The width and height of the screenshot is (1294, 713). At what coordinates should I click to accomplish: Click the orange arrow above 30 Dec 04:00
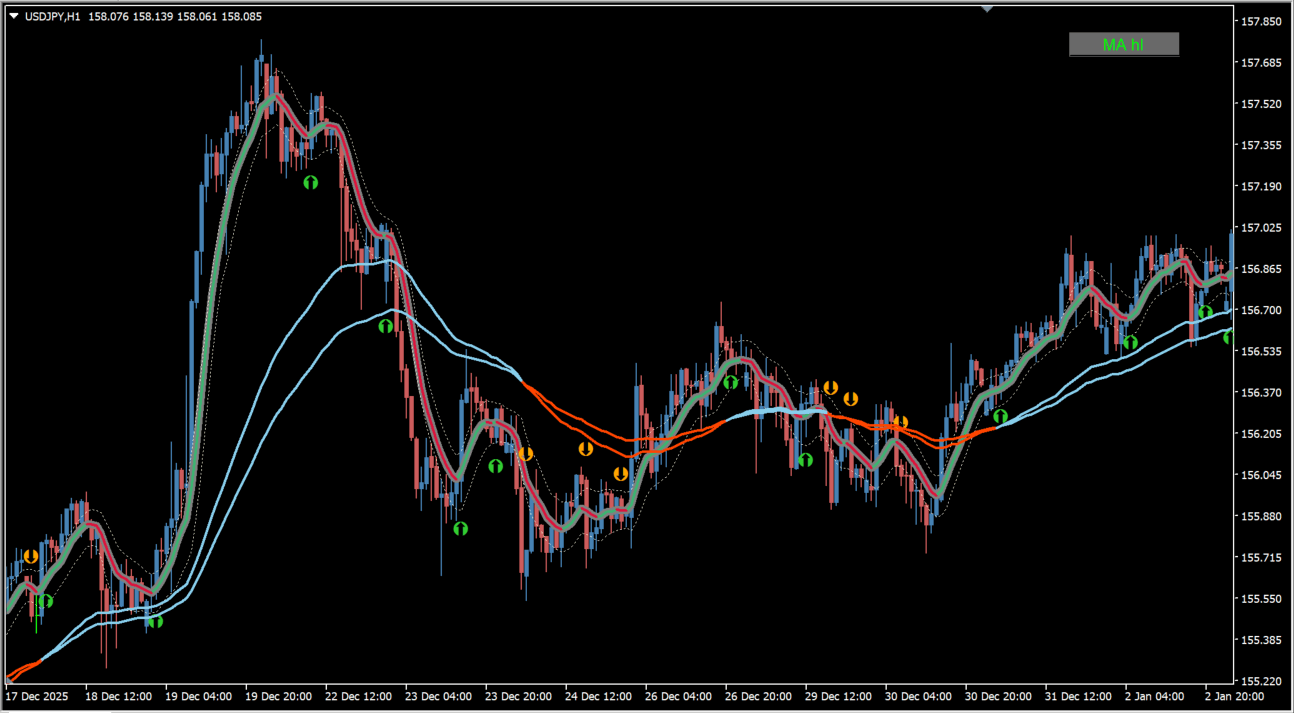(x=900, y=423)
